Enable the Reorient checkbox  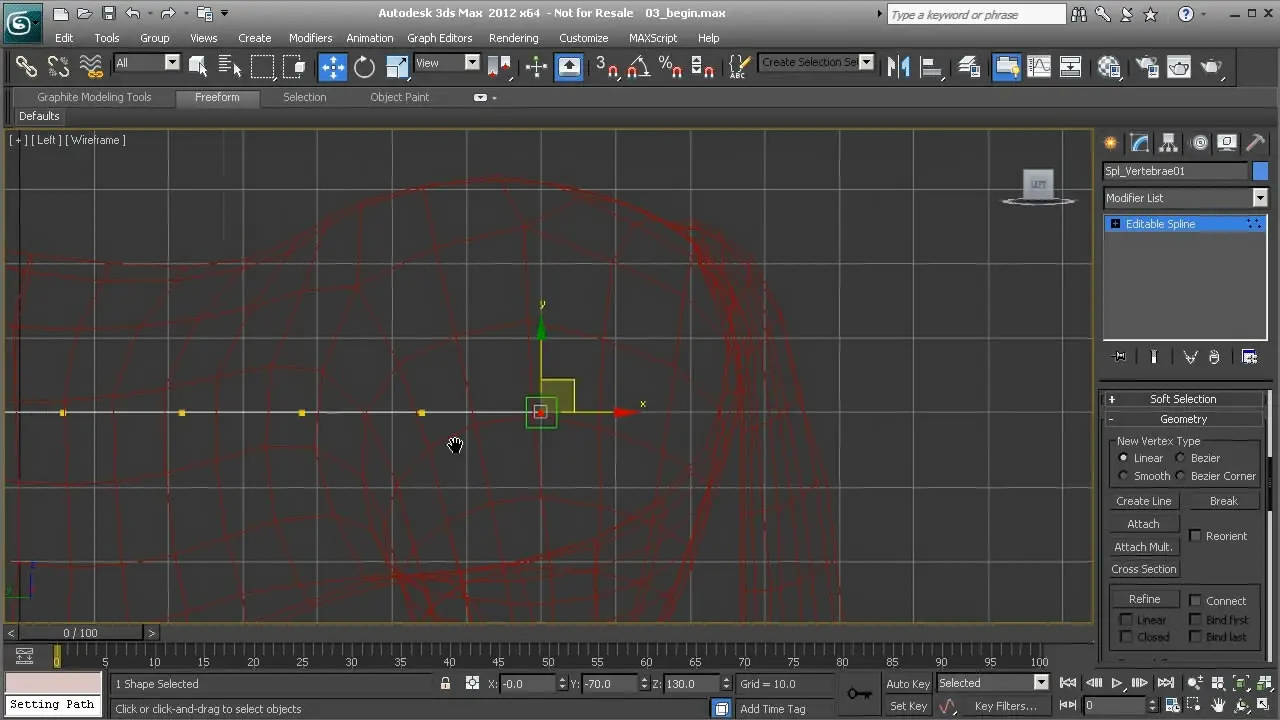(x=1195, y=536)
